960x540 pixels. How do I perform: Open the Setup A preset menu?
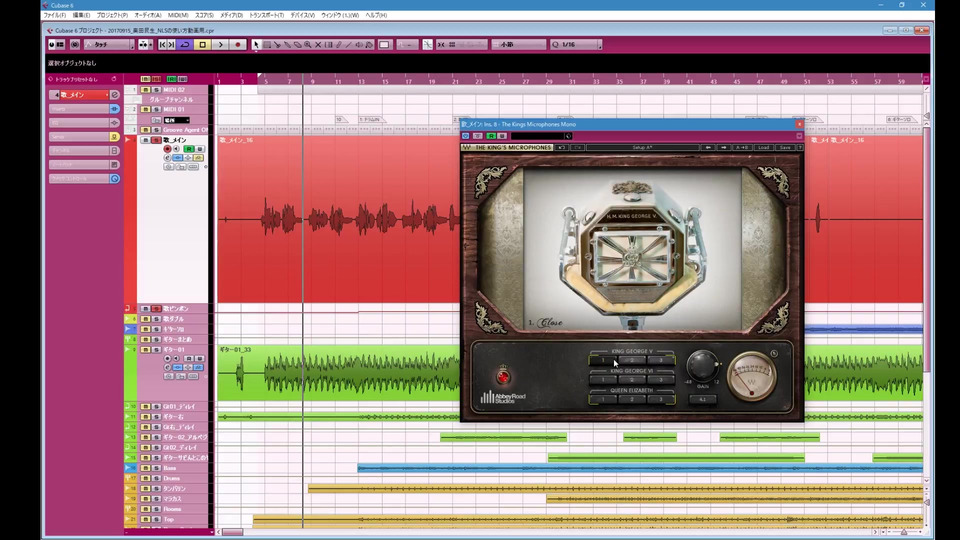[x=642, y=148]
